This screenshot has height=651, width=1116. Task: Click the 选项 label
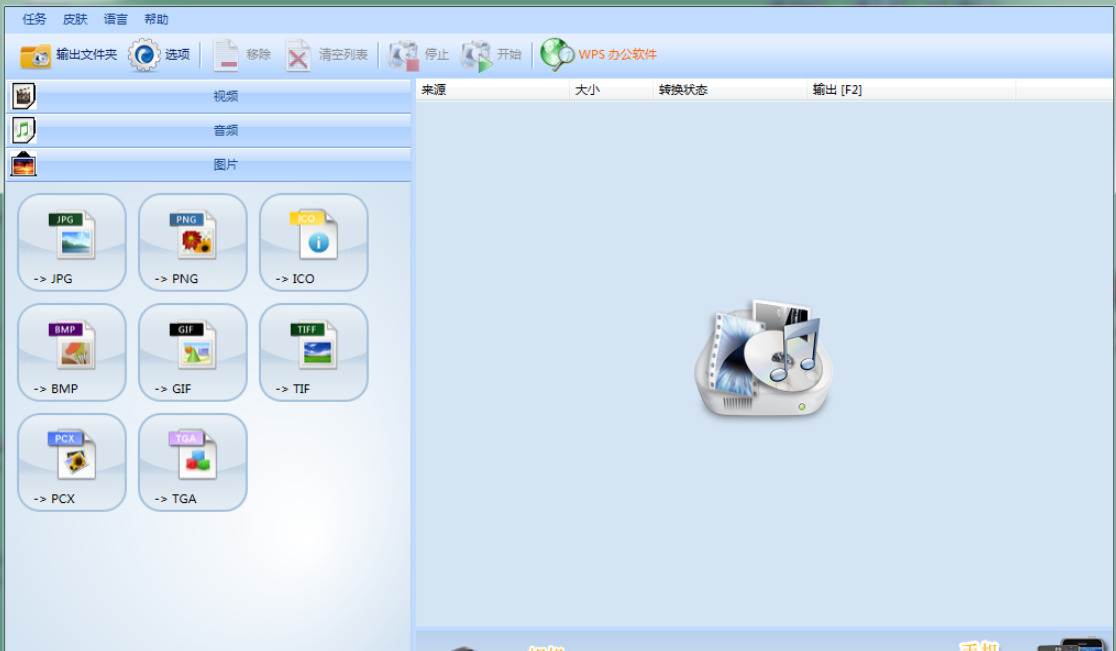(x=177, y=54)
